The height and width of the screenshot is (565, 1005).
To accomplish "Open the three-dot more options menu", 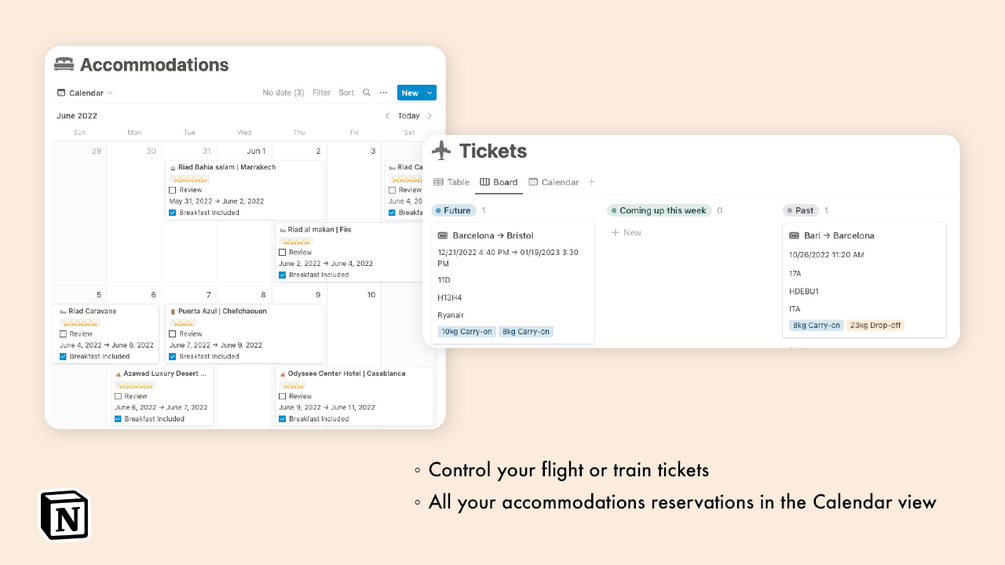I will (384, 93).
